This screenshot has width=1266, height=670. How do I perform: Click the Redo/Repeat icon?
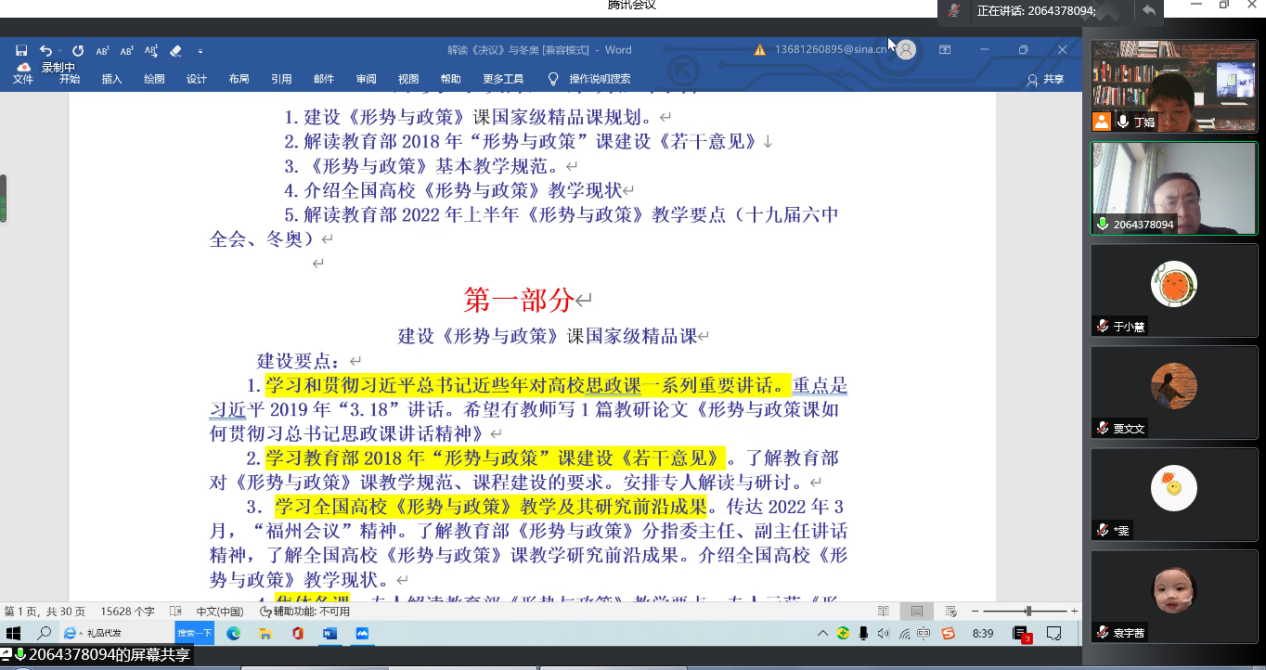78,50
